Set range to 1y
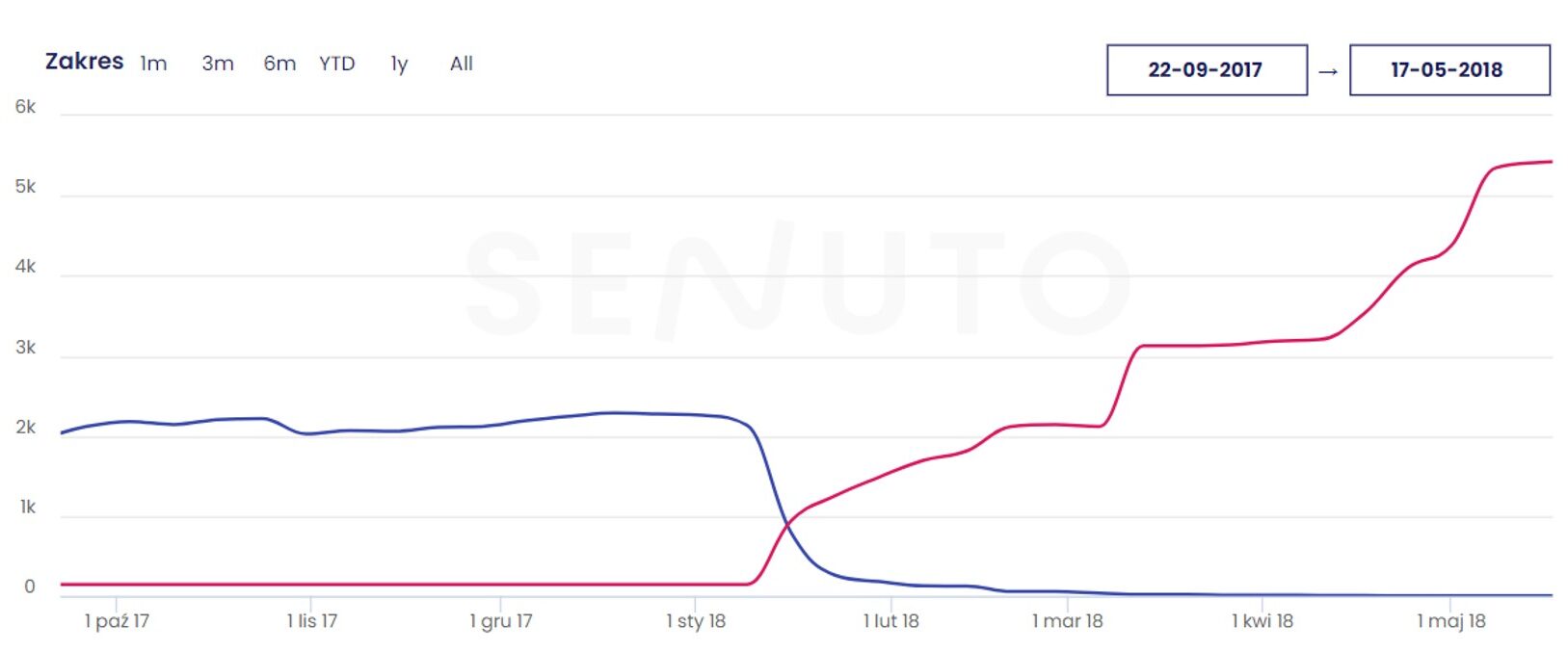This screenshot has width=1568, height=652. click(399, 64)
